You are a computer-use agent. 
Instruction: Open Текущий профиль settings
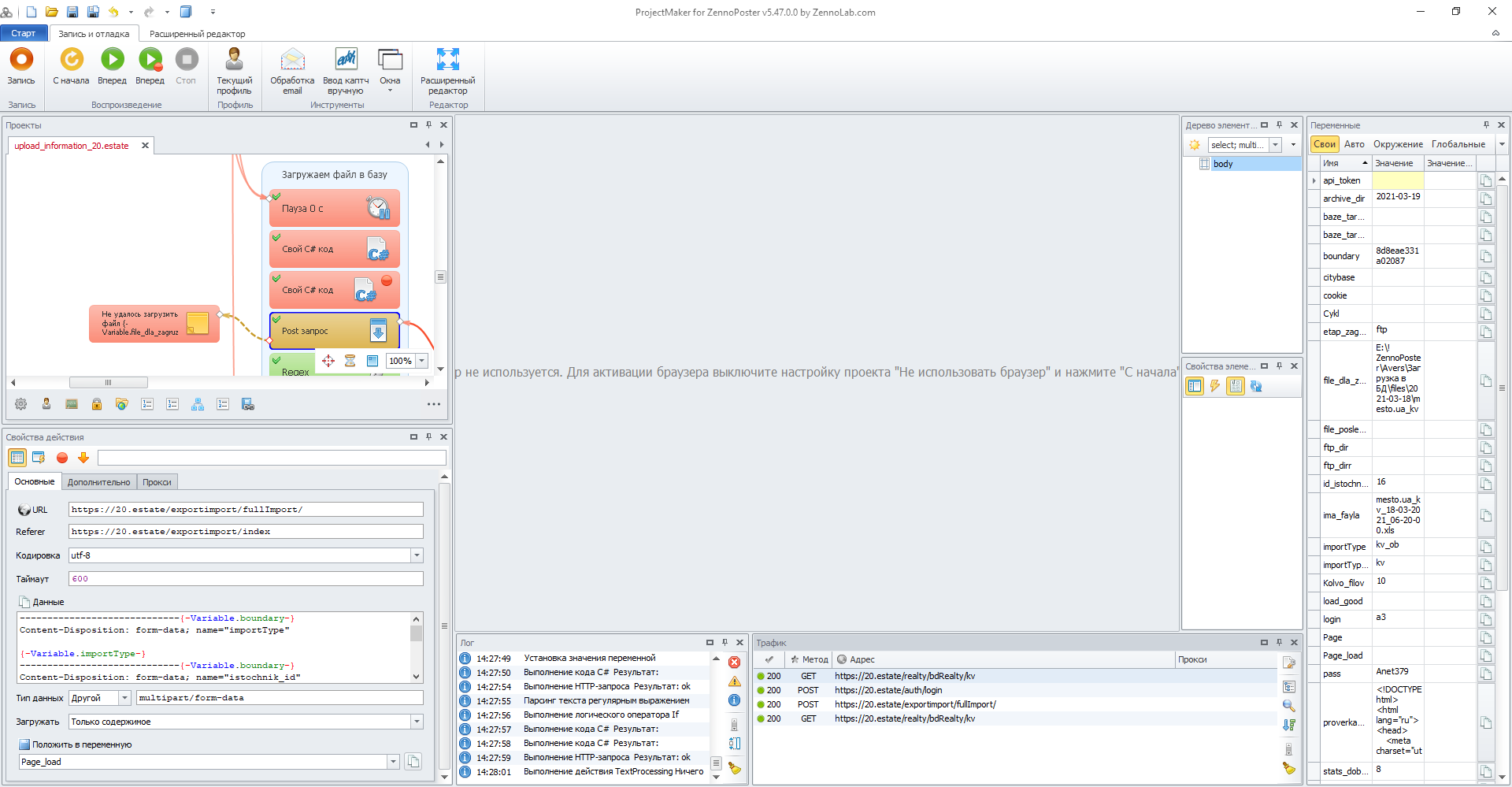coord(234,71)
